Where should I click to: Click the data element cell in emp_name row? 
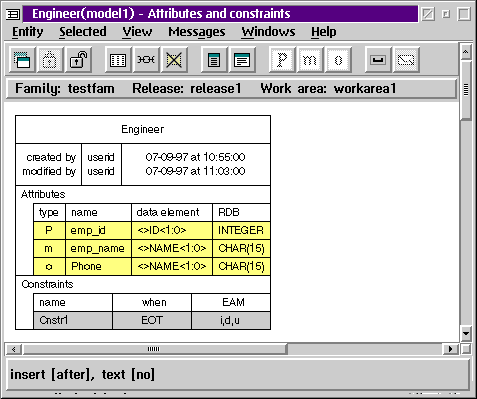172,249
